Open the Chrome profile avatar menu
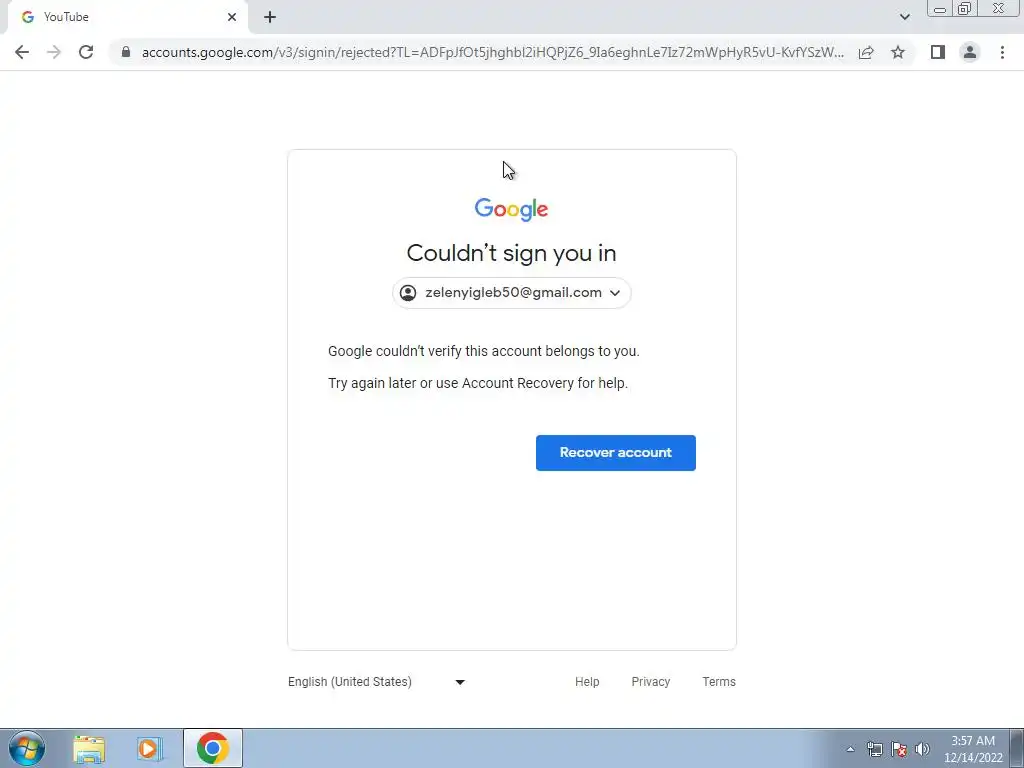Viewport: 1024px width, 768px height. pyautogui.click(x=970, y=52)
